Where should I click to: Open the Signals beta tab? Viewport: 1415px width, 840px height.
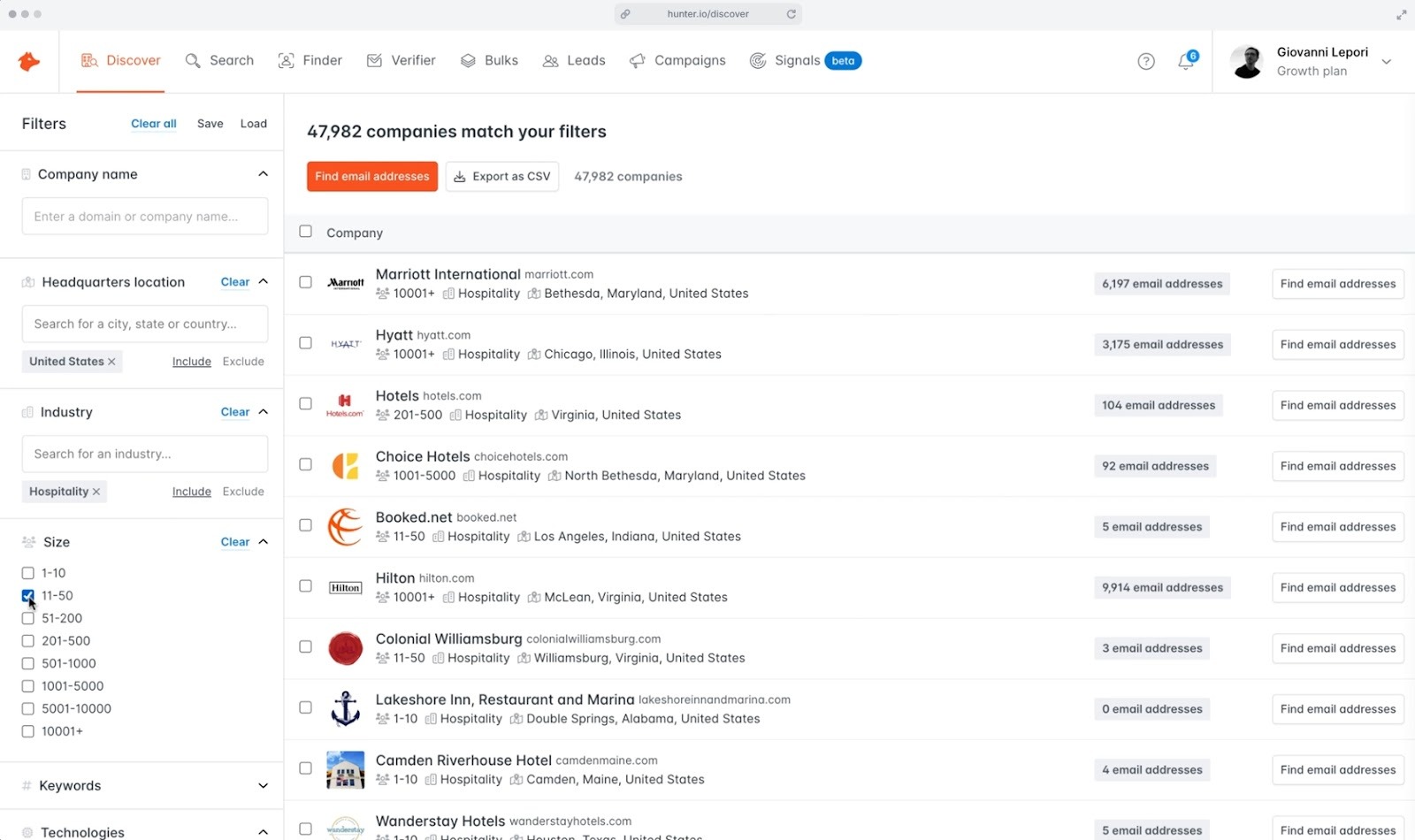coord(806,61)
